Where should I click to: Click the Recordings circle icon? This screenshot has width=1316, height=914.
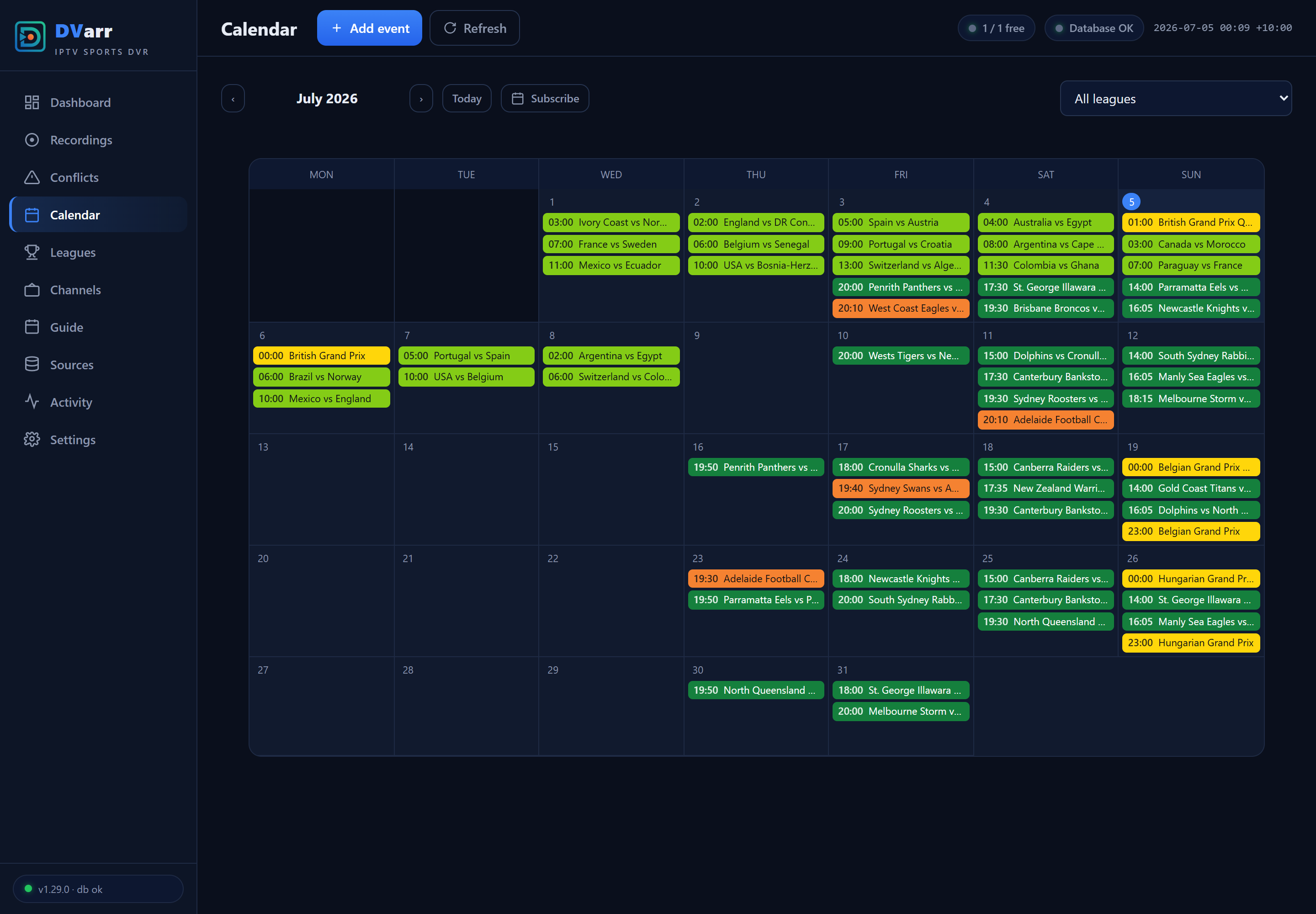[x=32, y=140]
